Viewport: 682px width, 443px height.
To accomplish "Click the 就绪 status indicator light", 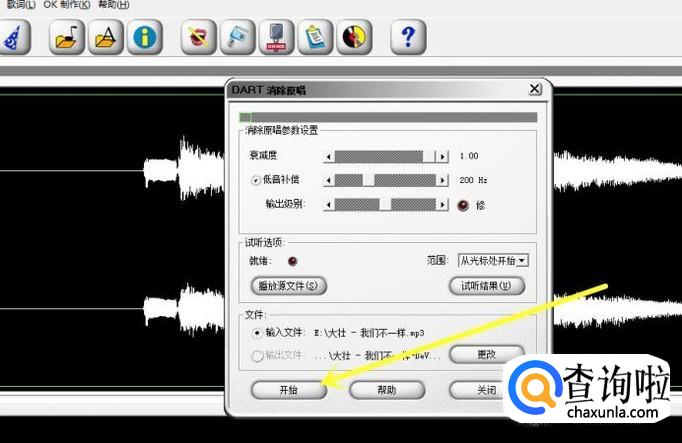I will coord(293,261).
